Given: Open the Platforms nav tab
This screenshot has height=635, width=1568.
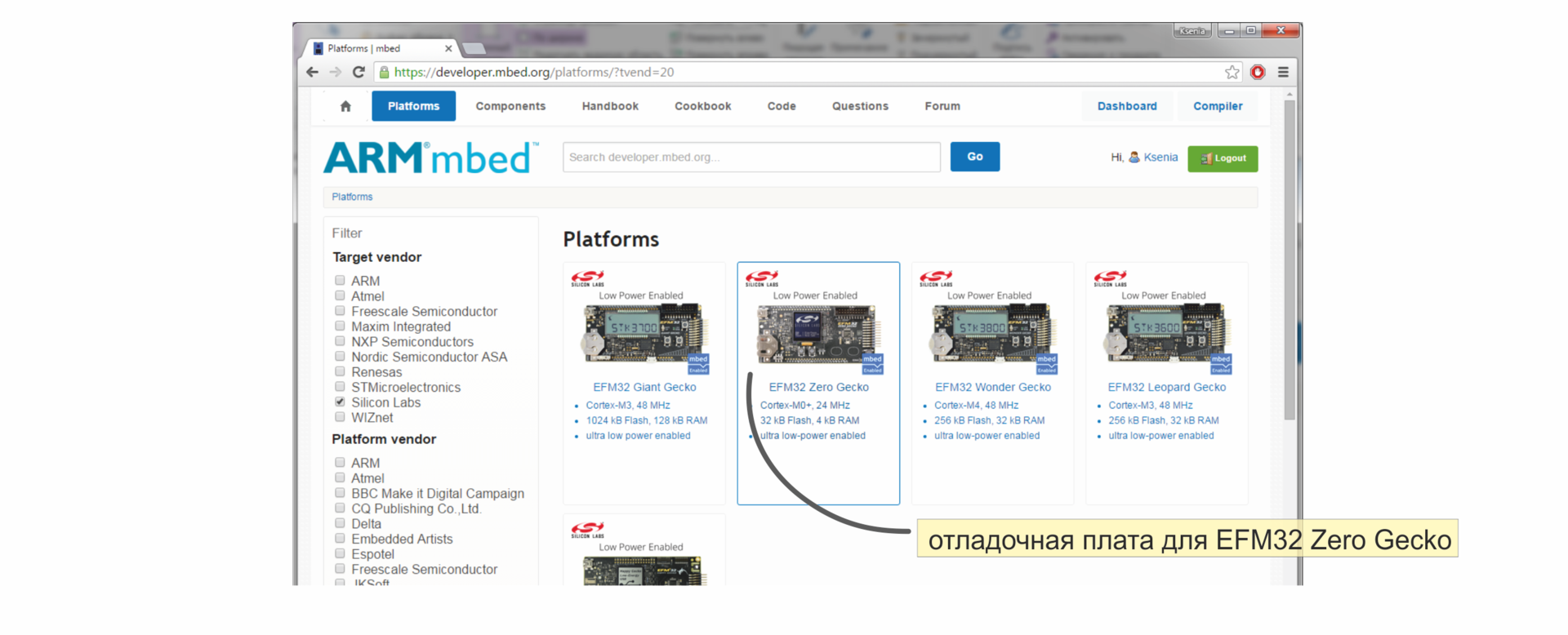Looking at the screenshot, I should point(413,106).
